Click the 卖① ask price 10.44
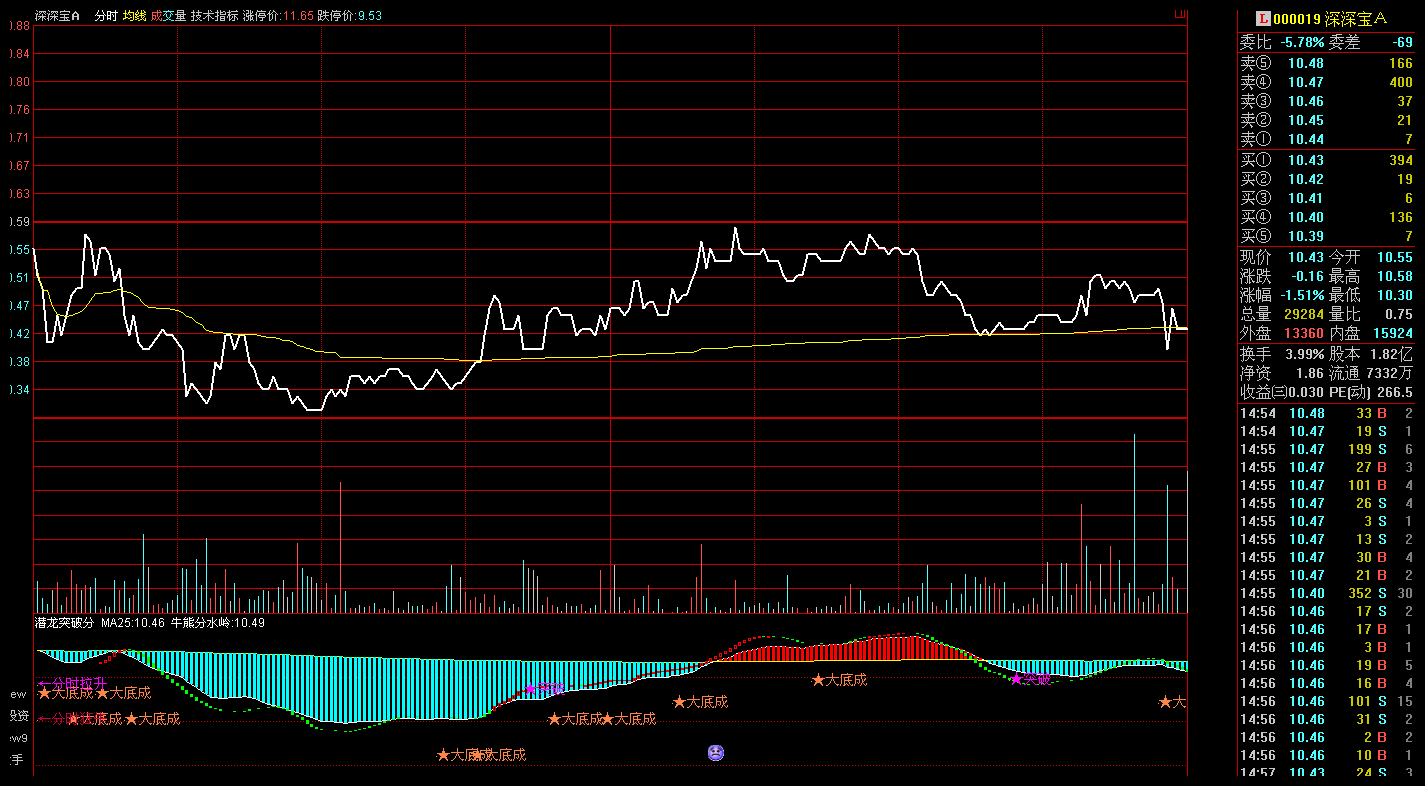 pos(1305,139)
